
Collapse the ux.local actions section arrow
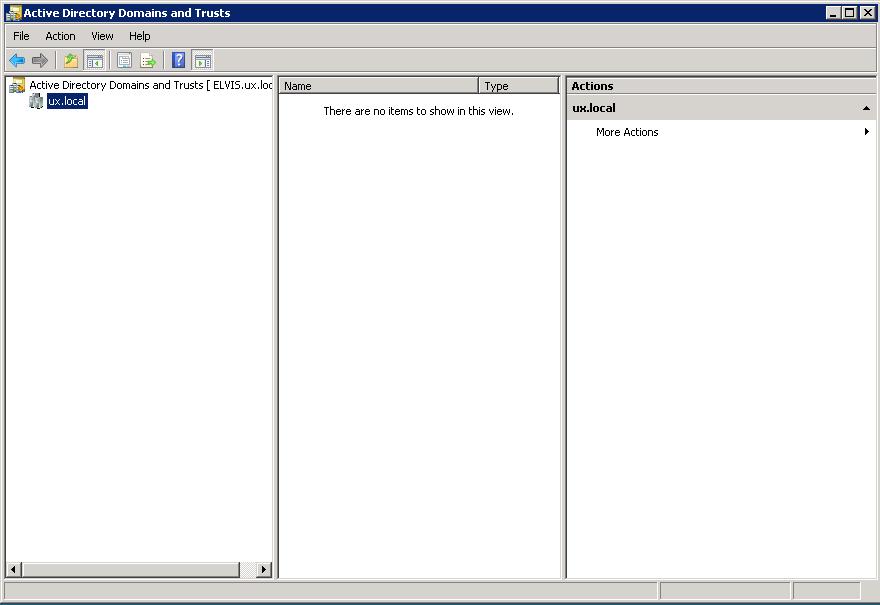coord(866,108)
